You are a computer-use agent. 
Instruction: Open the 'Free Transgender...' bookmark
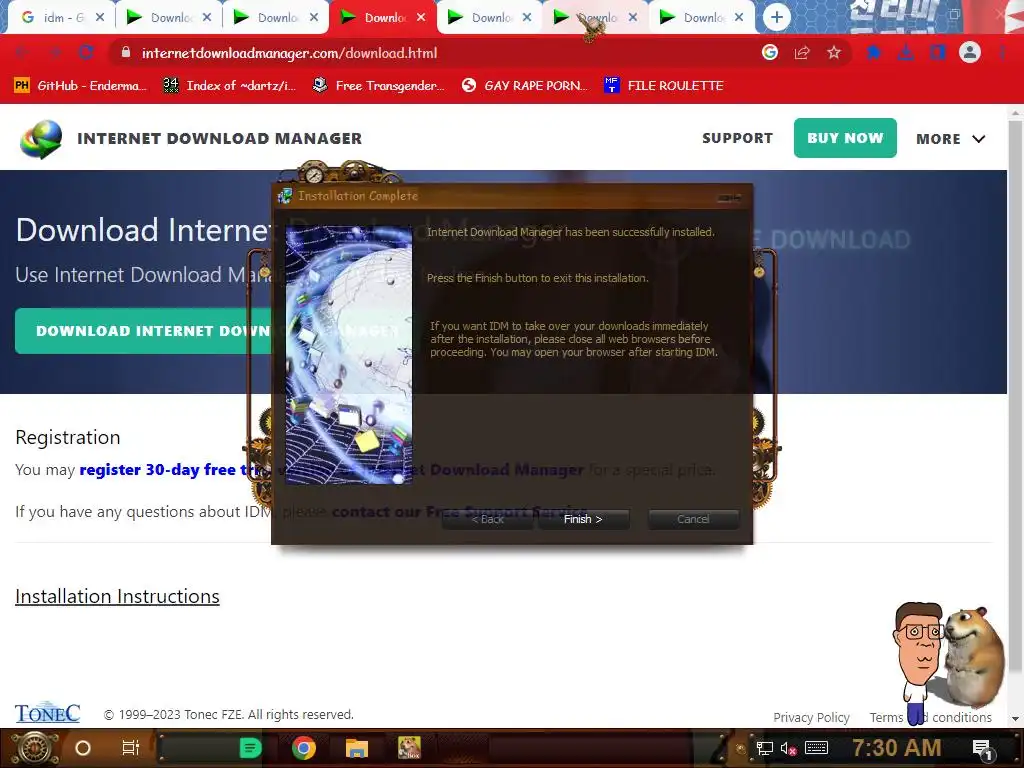tap(378, 86)
